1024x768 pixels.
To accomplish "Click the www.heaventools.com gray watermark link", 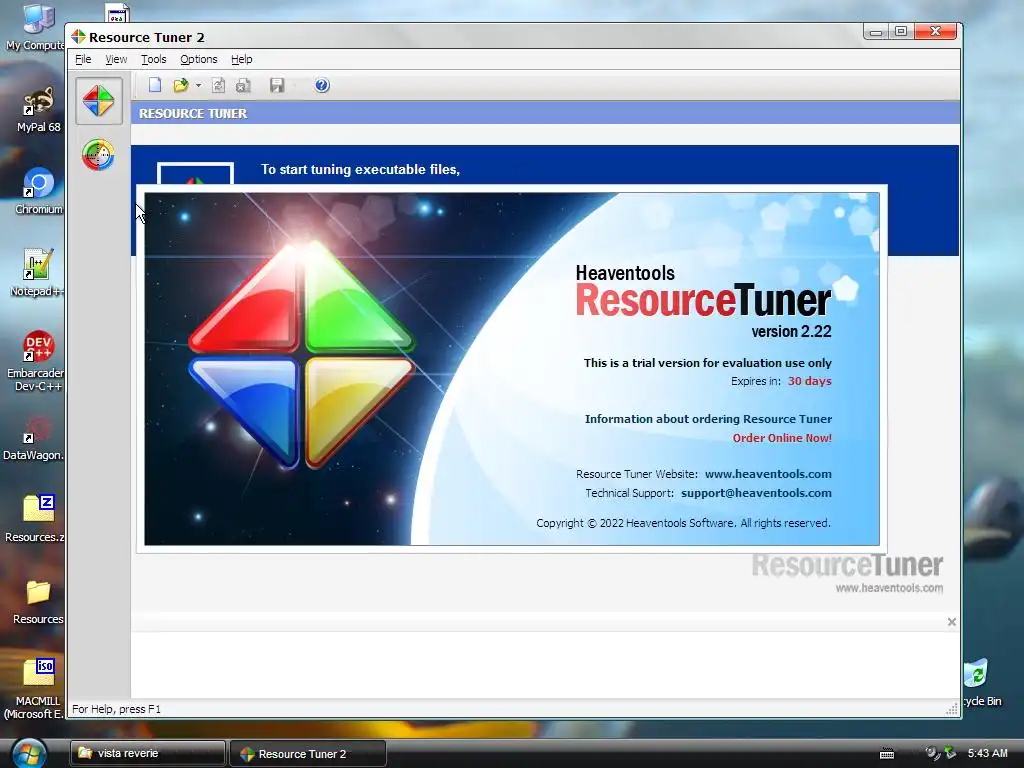I will click(x=889, y=588).
